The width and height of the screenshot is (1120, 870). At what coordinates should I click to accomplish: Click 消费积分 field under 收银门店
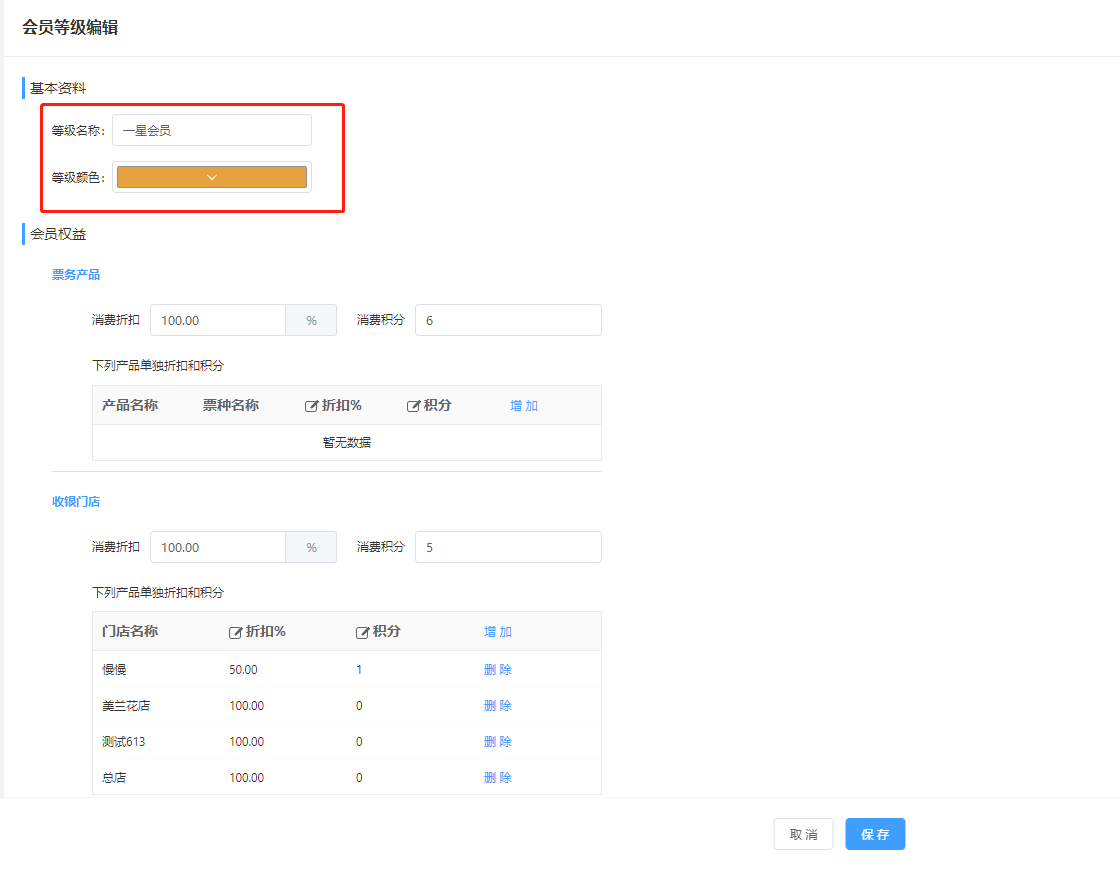pos(508,547)
